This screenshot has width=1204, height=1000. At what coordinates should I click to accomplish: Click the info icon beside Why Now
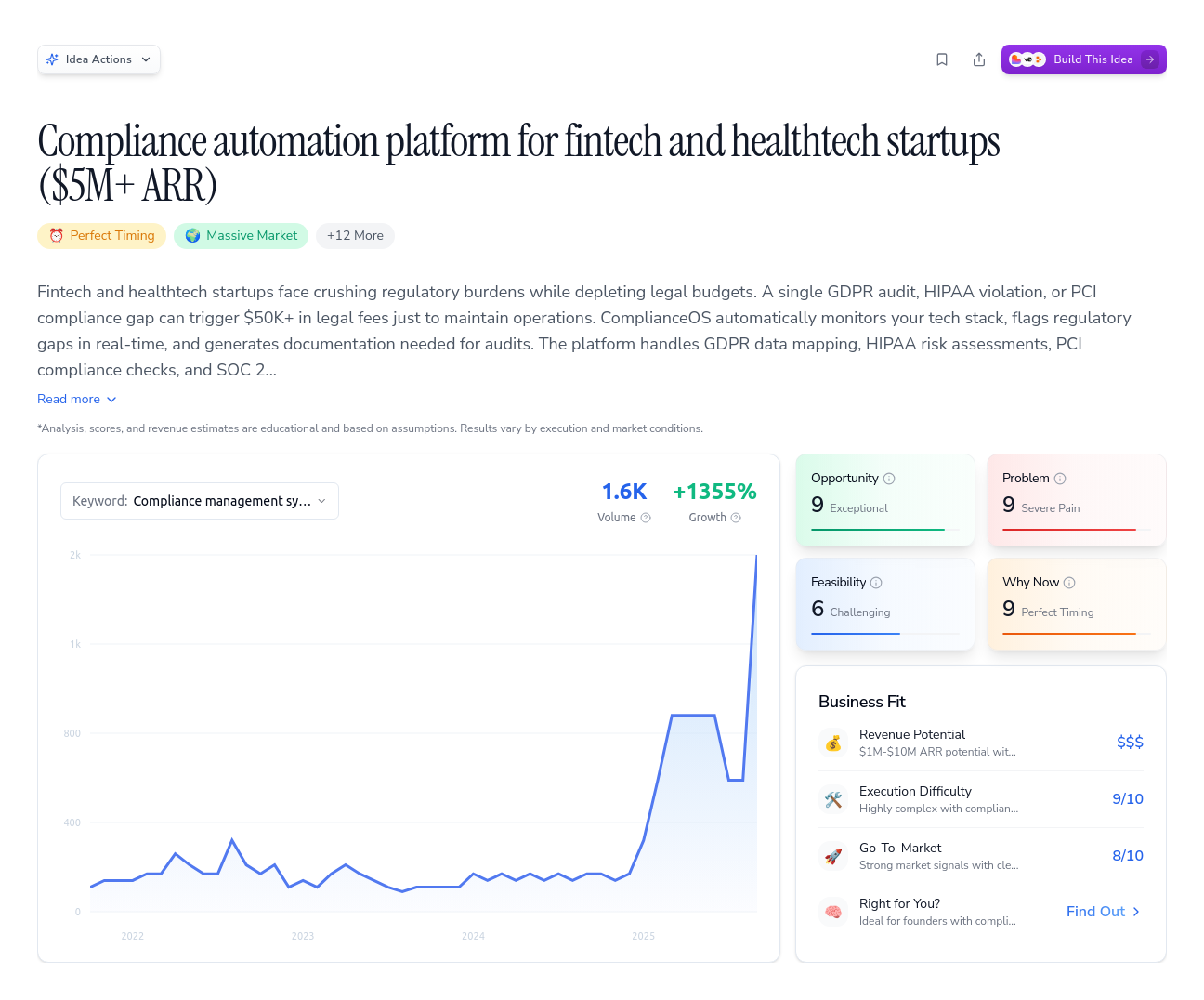[x=1071, y=582]
